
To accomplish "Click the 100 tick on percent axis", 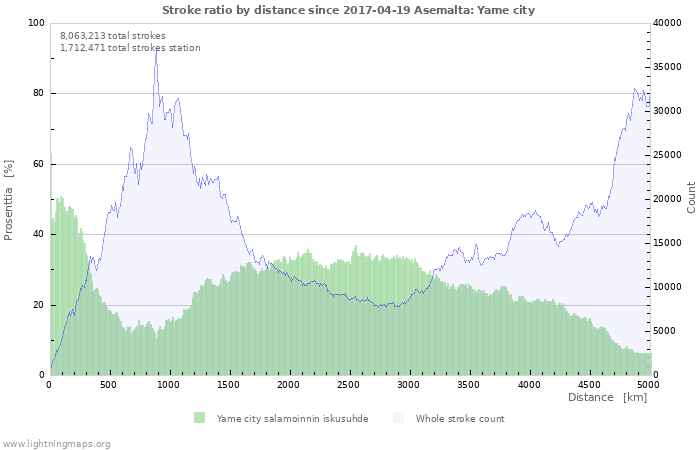I will pyautogui.click(x=35, y=23).
